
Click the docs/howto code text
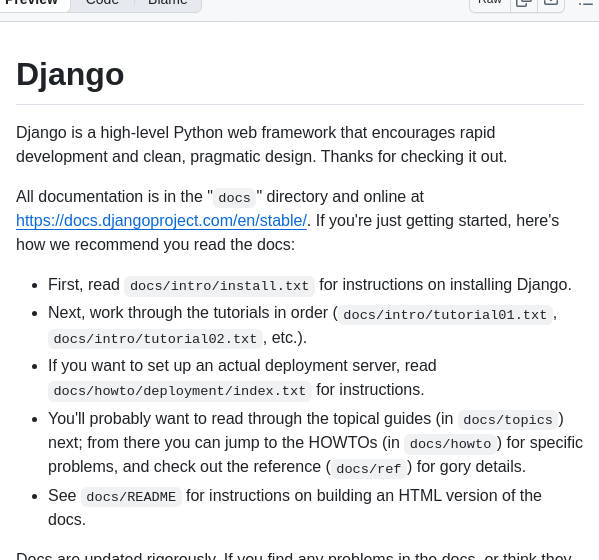tap(450, 444)
